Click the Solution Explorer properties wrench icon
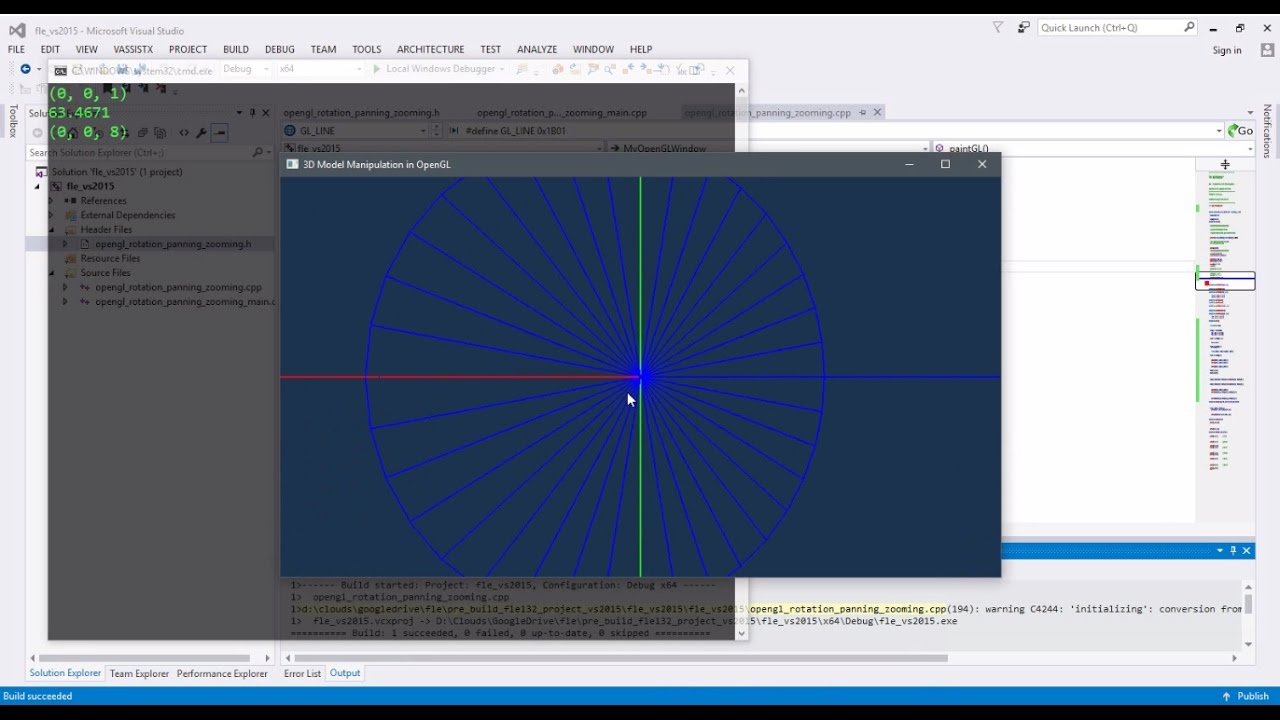The height and width of the screenshot is (720, 1280). [x=201, y=132]
